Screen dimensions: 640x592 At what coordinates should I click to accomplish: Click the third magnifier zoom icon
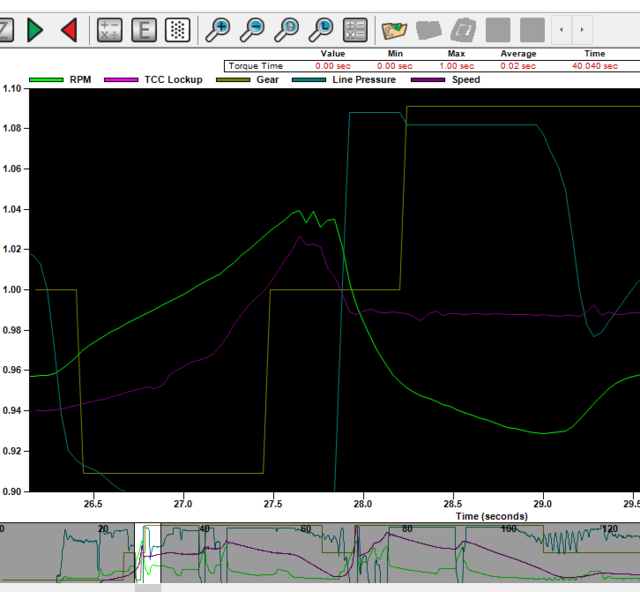[287, 30]
